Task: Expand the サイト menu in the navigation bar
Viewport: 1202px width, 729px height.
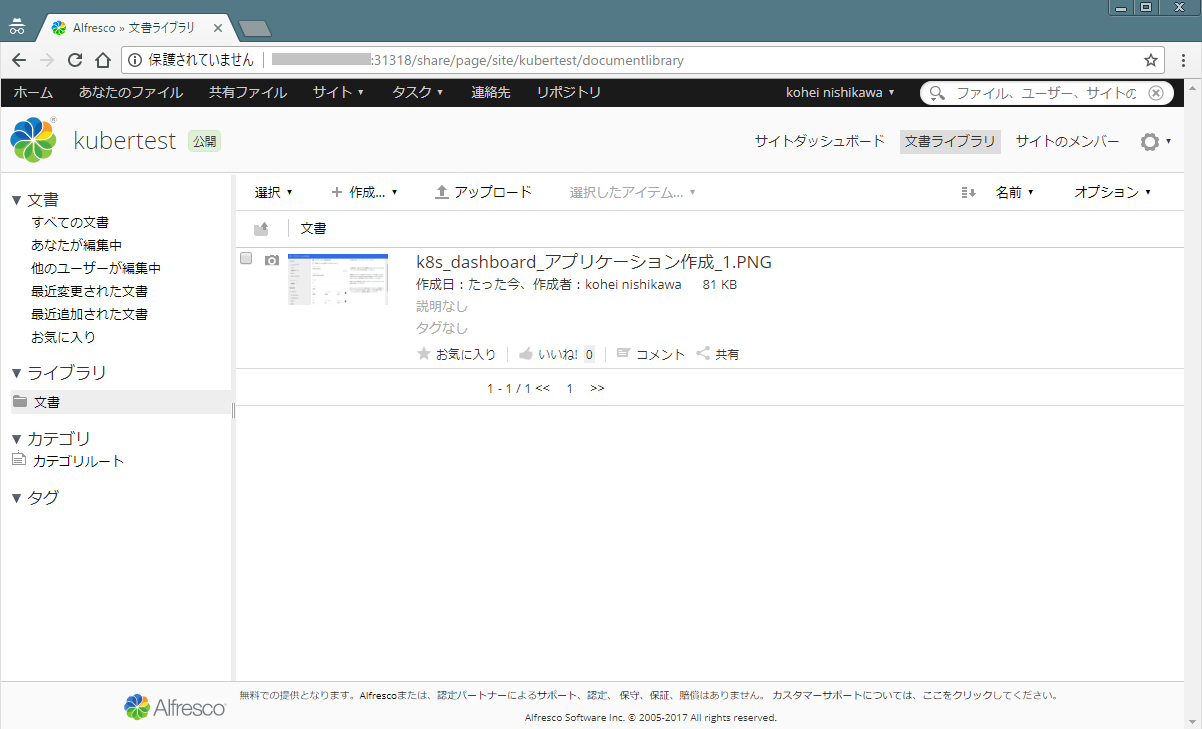Action: [337, 92]
